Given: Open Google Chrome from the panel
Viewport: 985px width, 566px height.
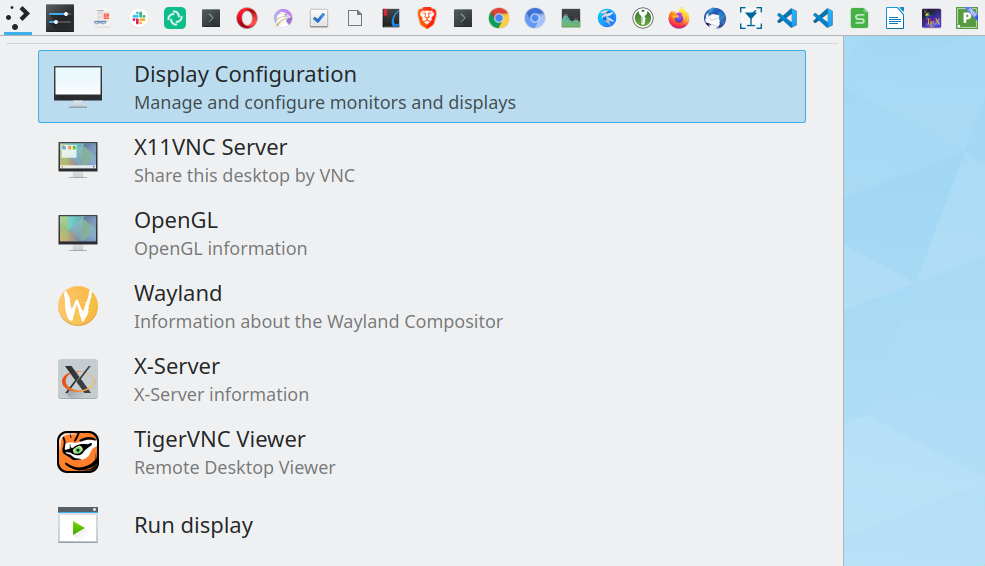Looking at the screenshot, I should (x=499, y=18).
